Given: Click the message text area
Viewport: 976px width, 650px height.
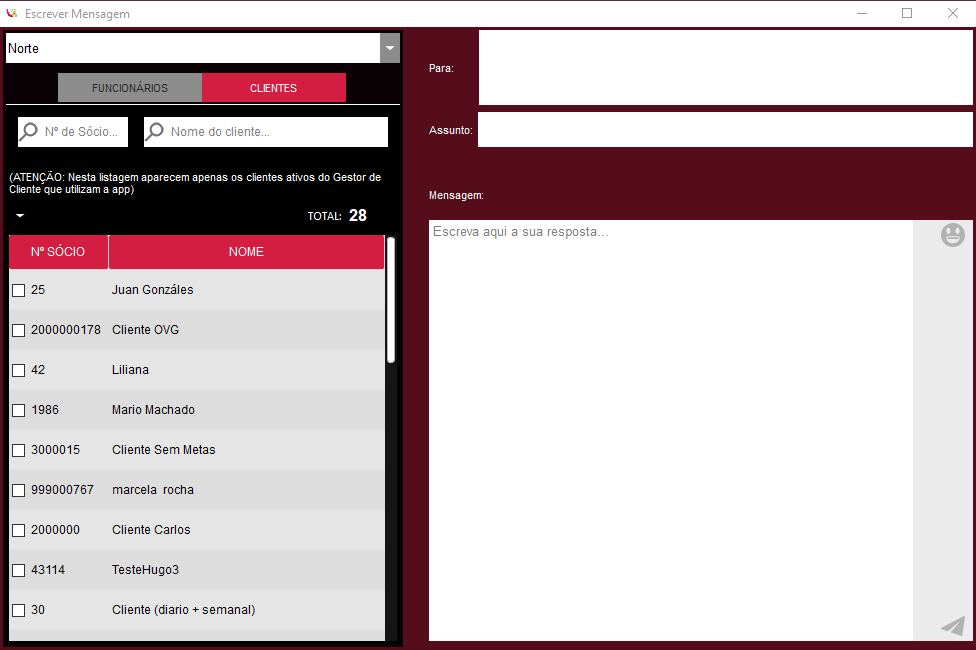Looking at the screenshot, I should coord(671,430).
